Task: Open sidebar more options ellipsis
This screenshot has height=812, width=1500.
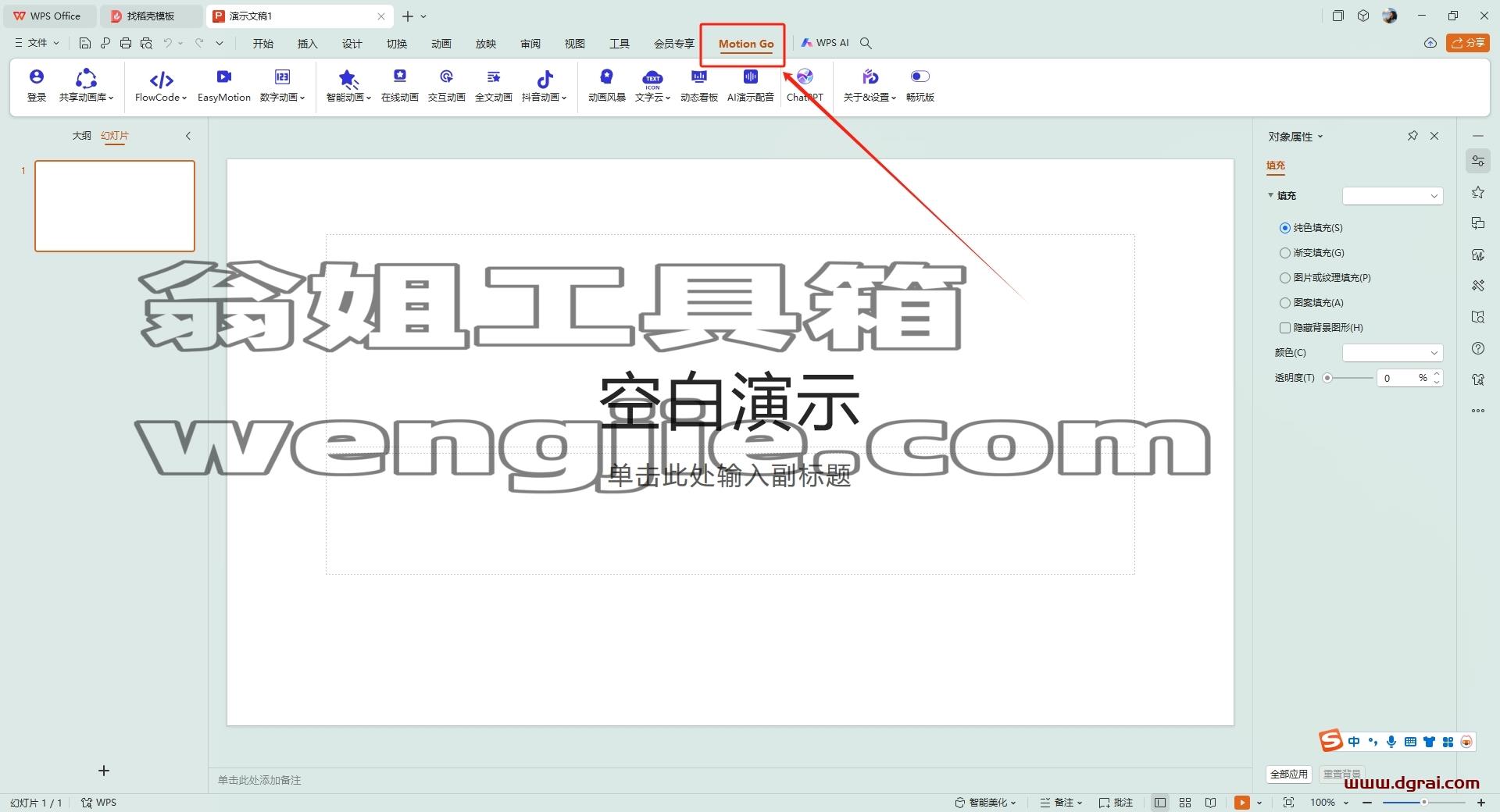Action: 1477,411
